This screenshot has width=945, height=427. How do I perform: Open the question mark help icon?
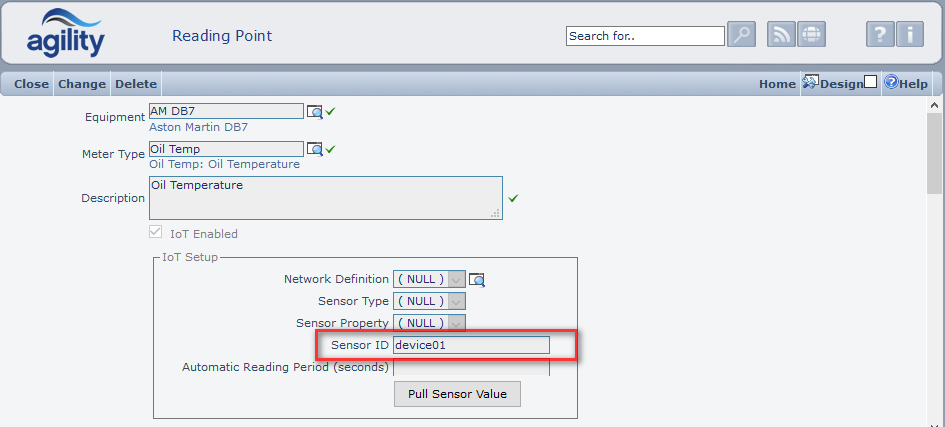[x=879, y=35]
